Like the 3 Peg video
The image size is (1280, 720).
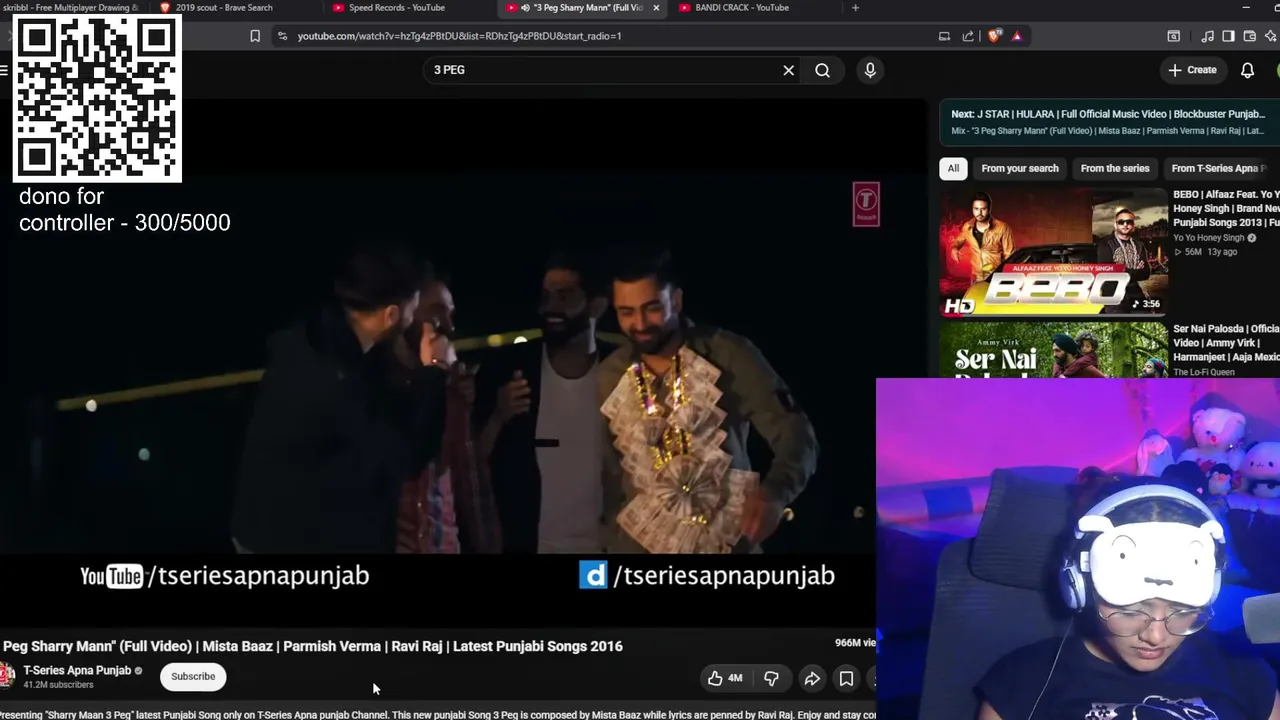tap(725, 678)
